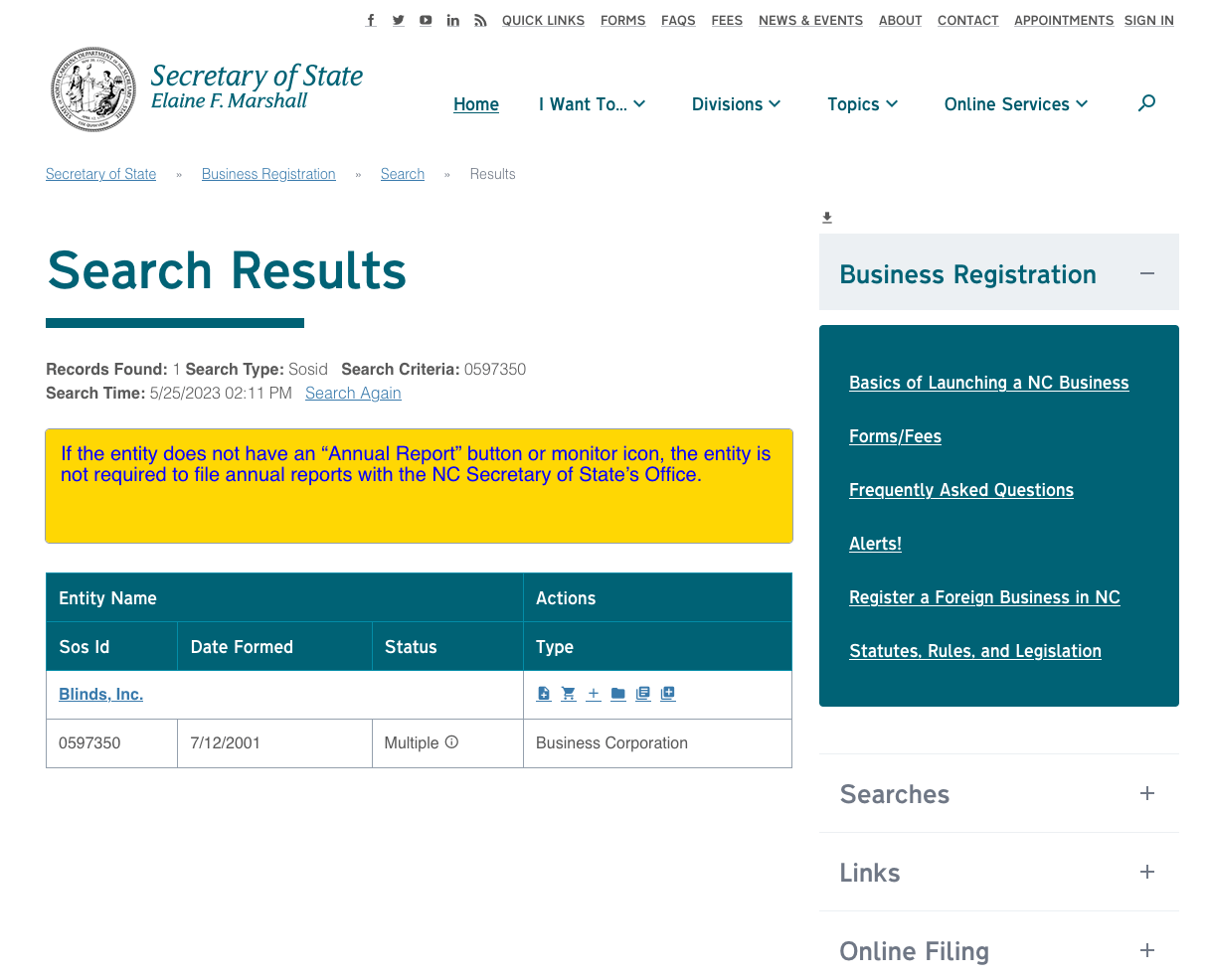This screenshot has width=1210, height=980.
Task: Collapse the Business Registration section
Action: (1147, 271)
